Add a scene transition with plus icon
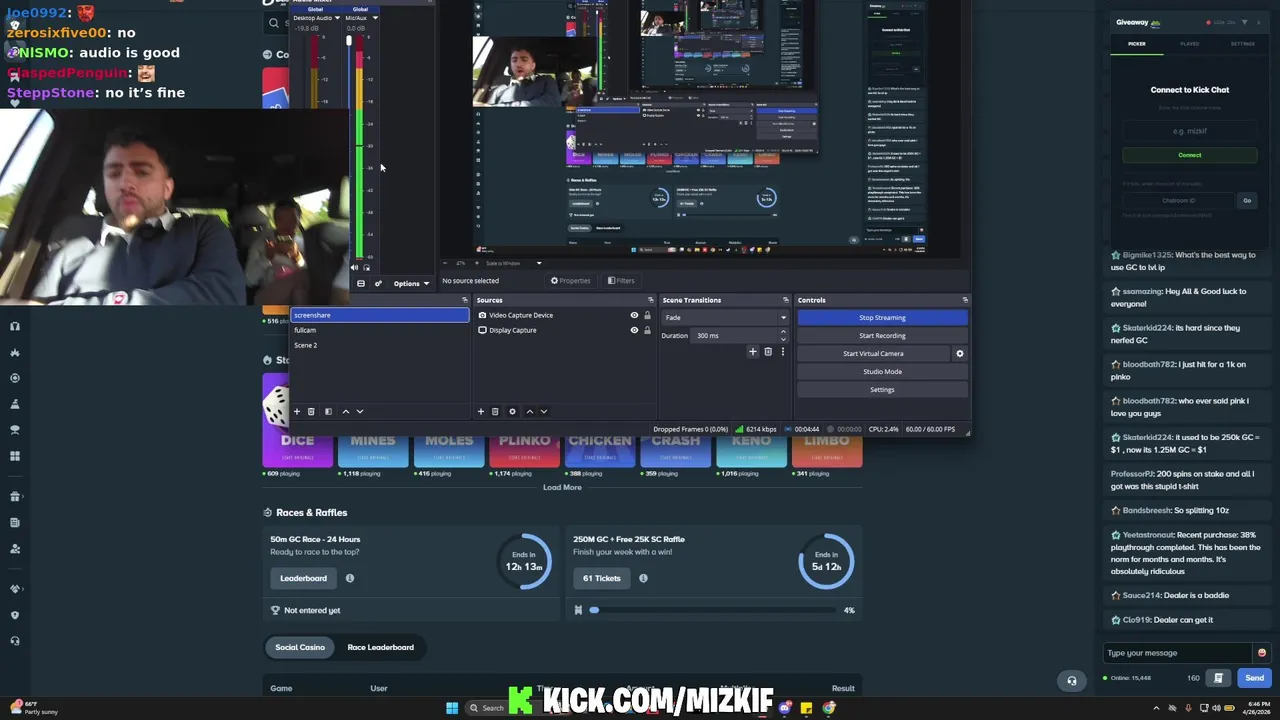The image size is (1280, 720). pyautogui.click(x=753, y=351)
